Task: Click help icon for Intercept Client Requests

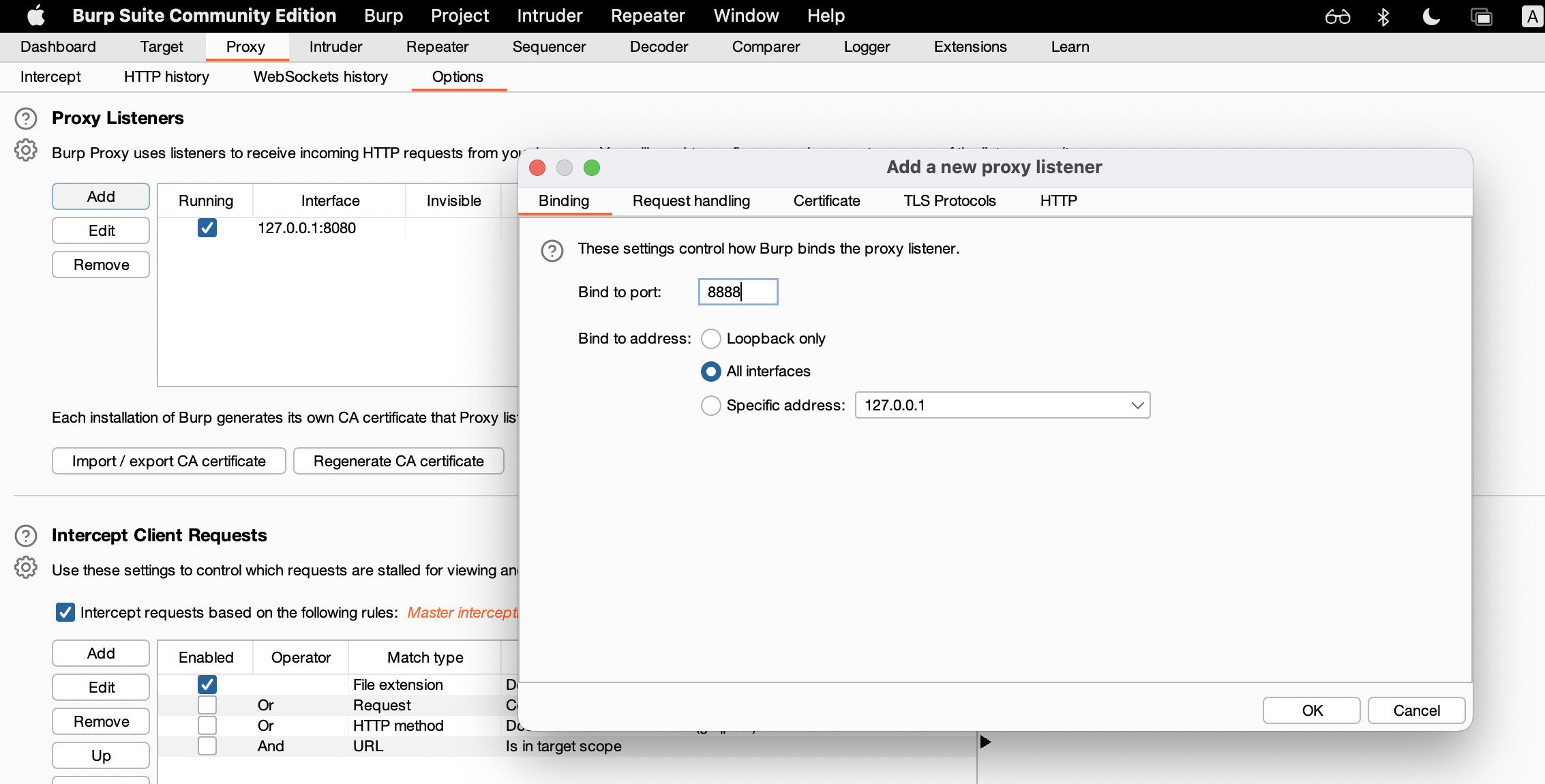Action: [x=26, y=536]
